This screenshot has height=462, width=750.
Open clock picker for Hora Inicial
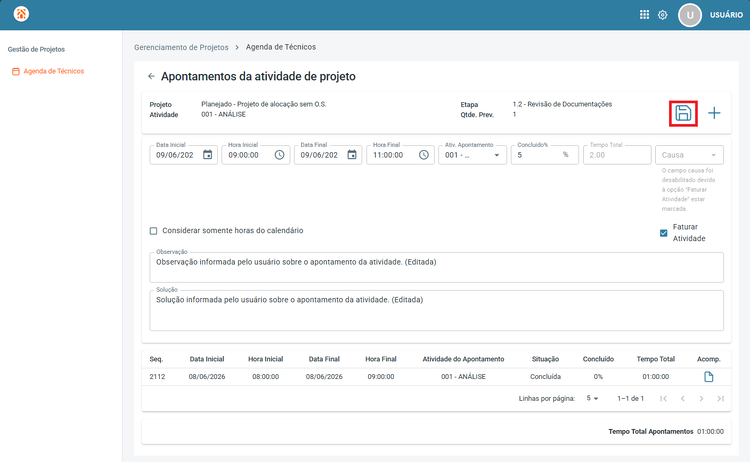pos(279,155)
